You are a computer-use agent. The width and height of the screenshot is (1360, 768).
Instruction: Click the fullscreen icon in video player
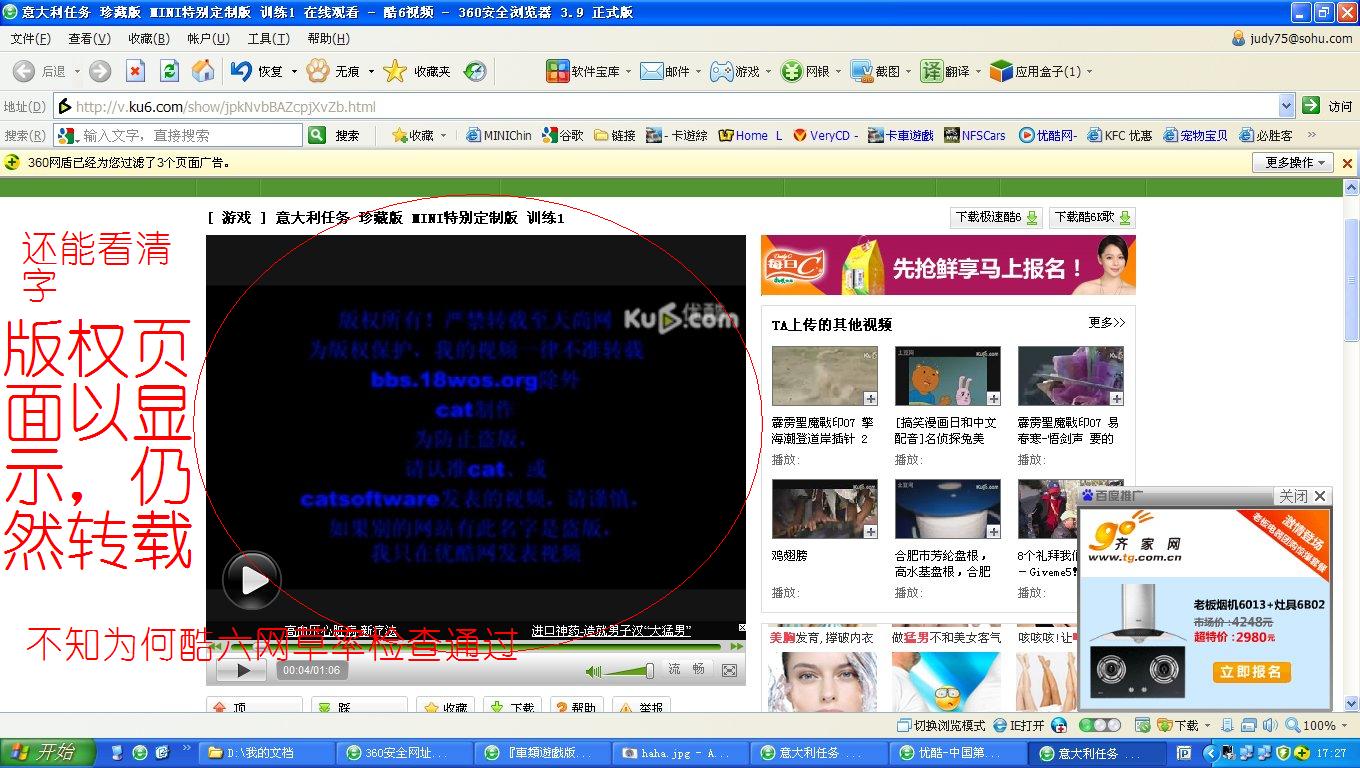point(729,670)
